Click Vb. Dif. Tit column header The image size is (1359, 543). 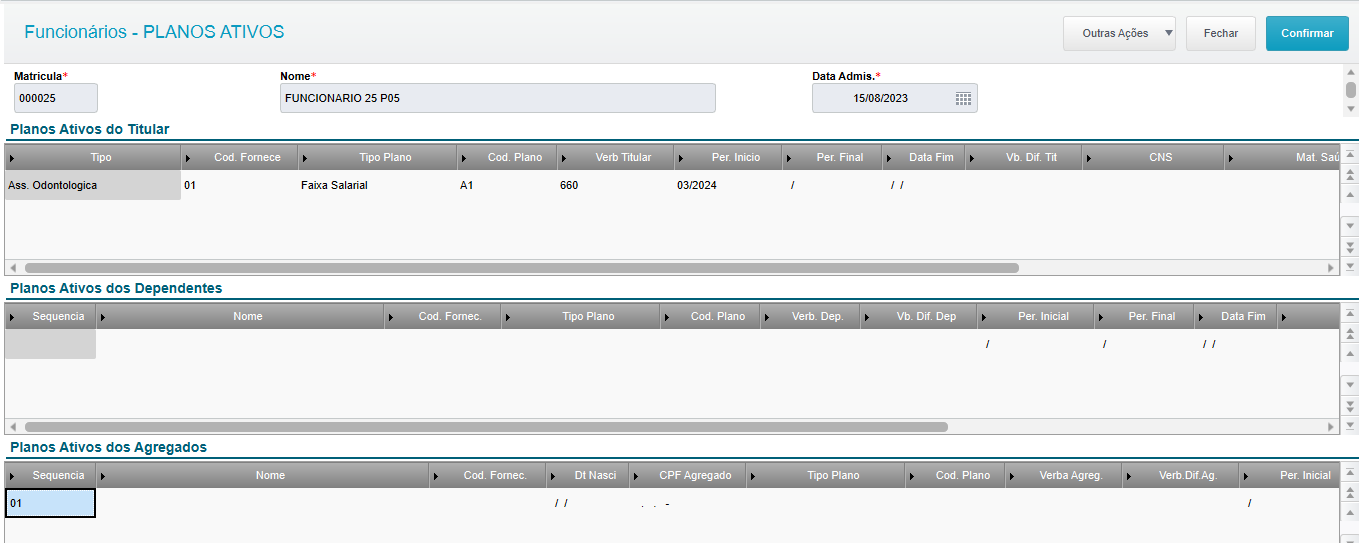[1024, 158]
